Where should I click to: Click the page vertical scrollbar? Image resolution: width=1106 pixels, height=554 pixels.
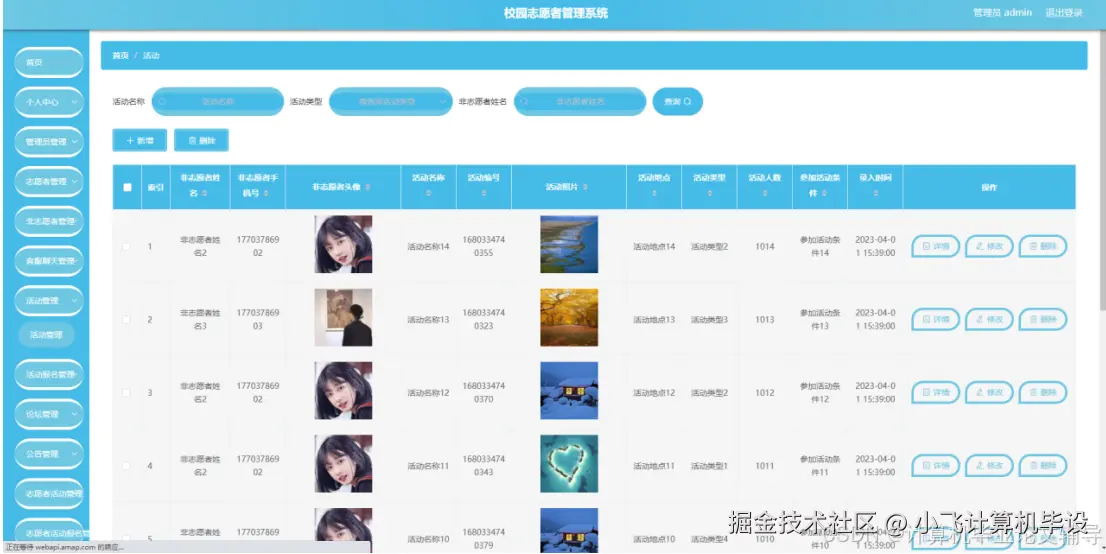point(1102,169)
